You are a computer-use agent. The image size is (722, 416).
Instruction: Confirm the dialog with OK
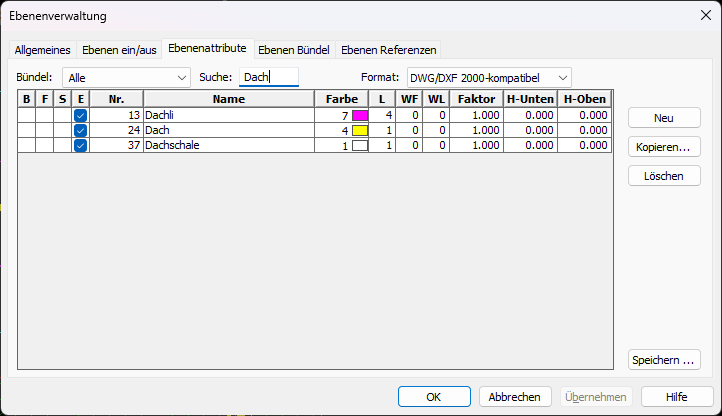(x=434, y=397)
